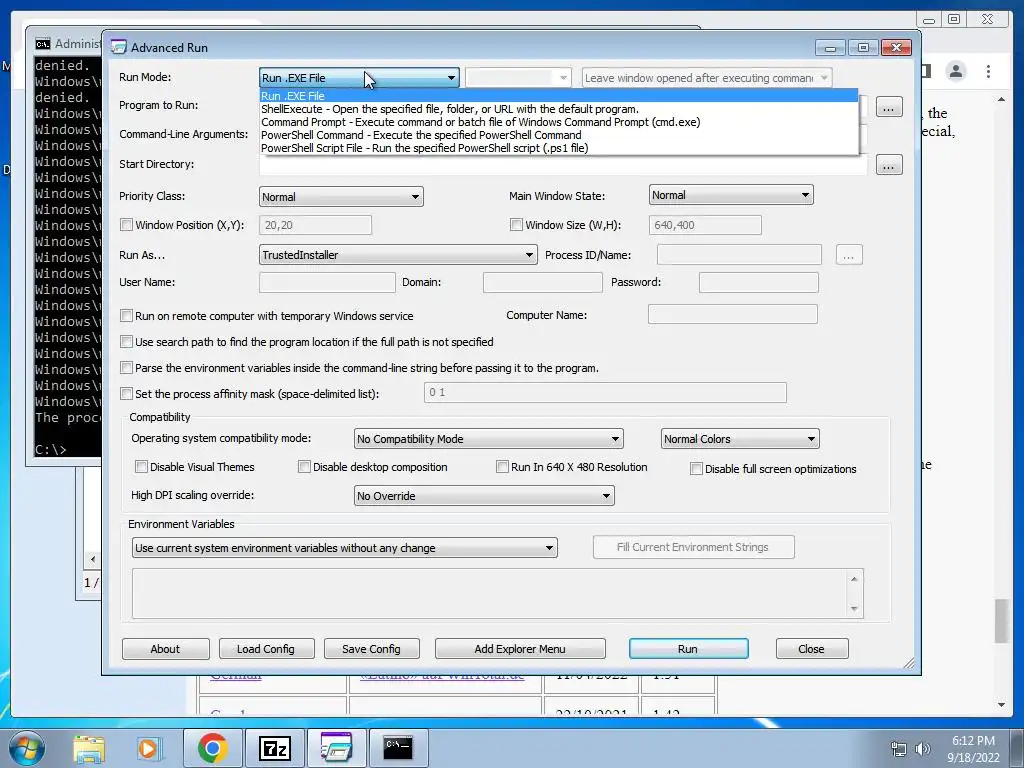The width and height of the screenshot is (1024, 768).
Task: Click the Command Prompt window title icon
Action: tap(43, 44)
